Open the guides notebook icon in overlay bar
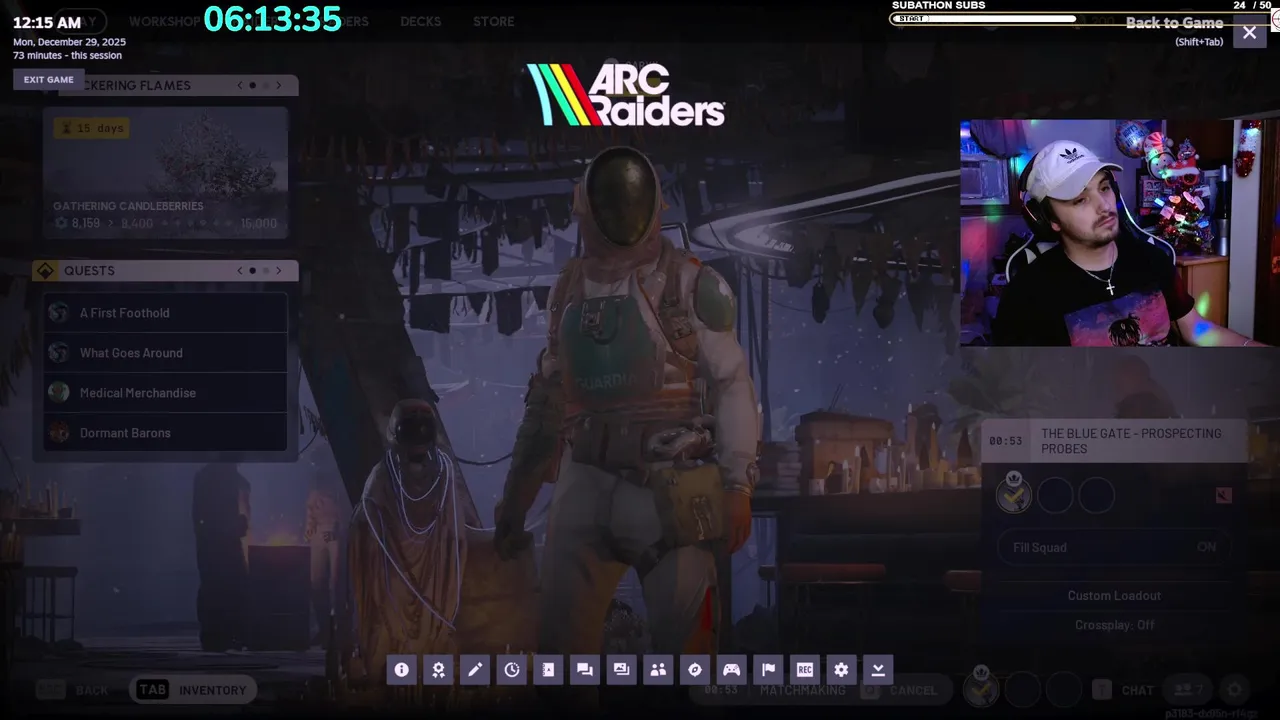This screenshot has height=720, width=1280. pos(548,670)
